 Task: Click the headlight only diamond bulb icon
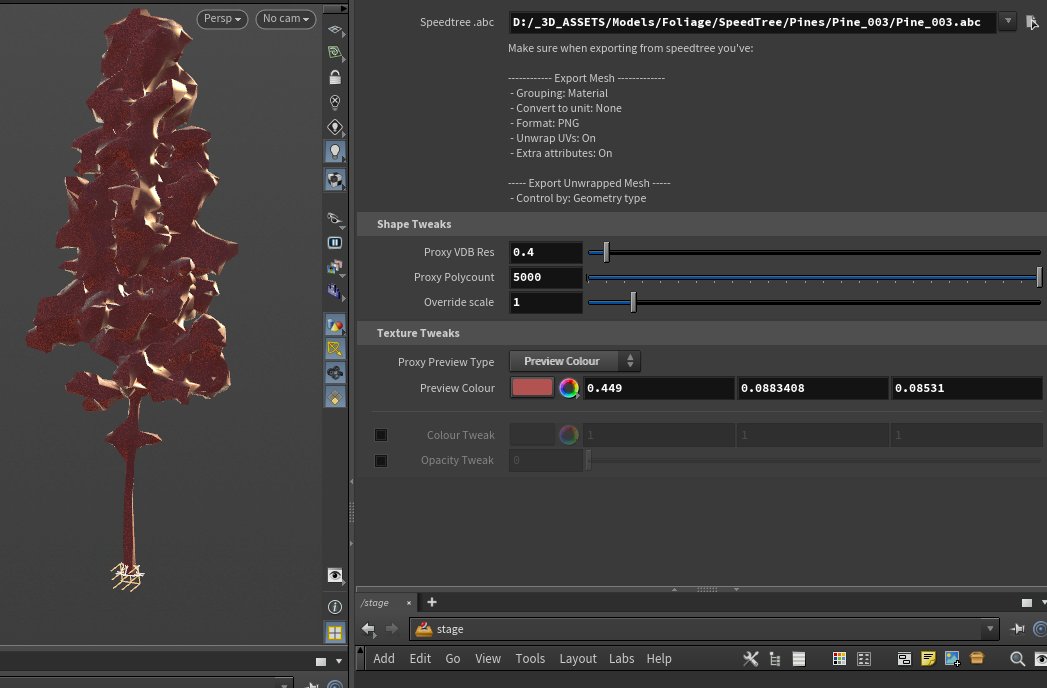click(x=335, y=127)
